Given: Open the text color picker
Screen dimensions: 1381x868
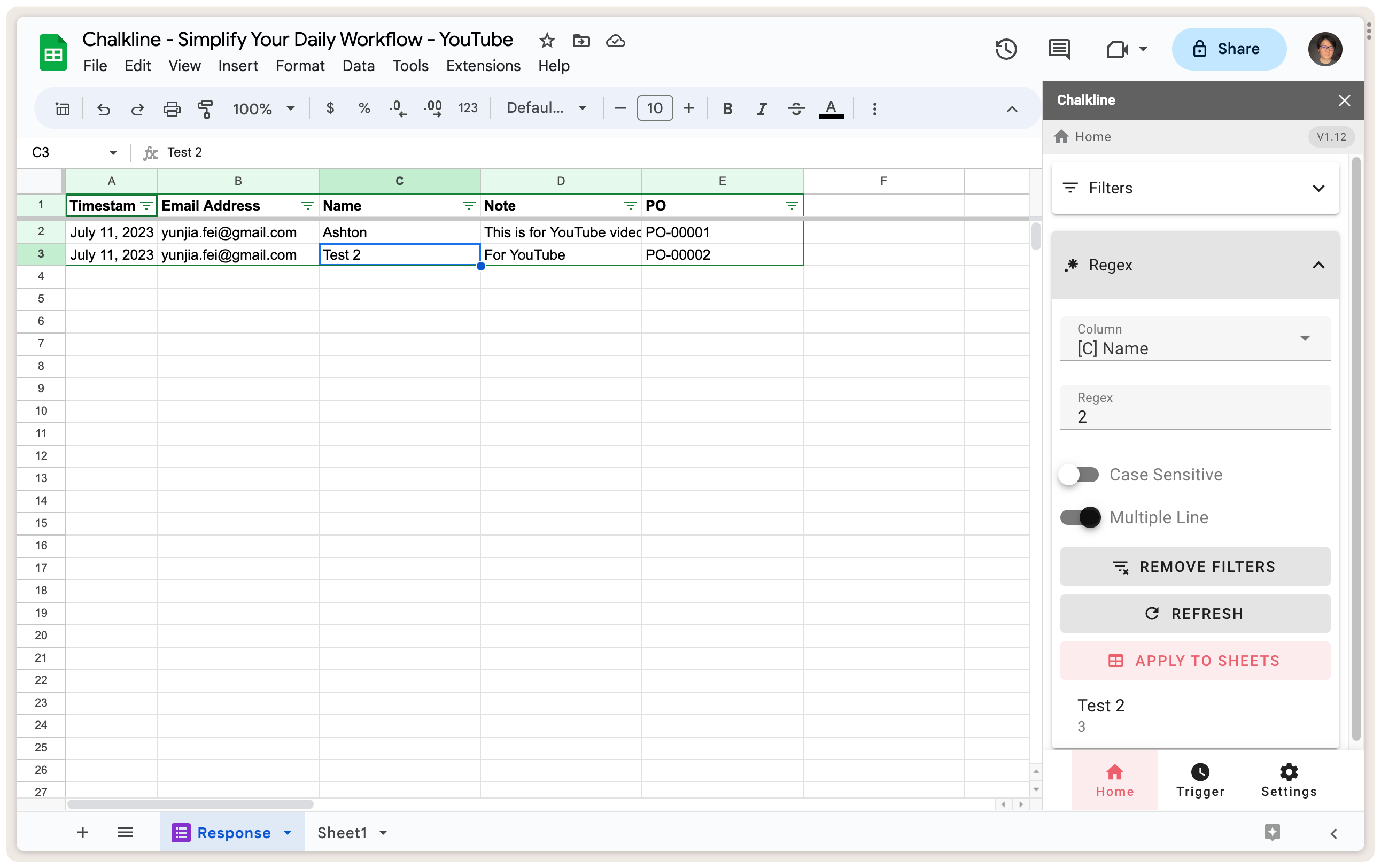Looking at the screenshot, I should 831,108.
